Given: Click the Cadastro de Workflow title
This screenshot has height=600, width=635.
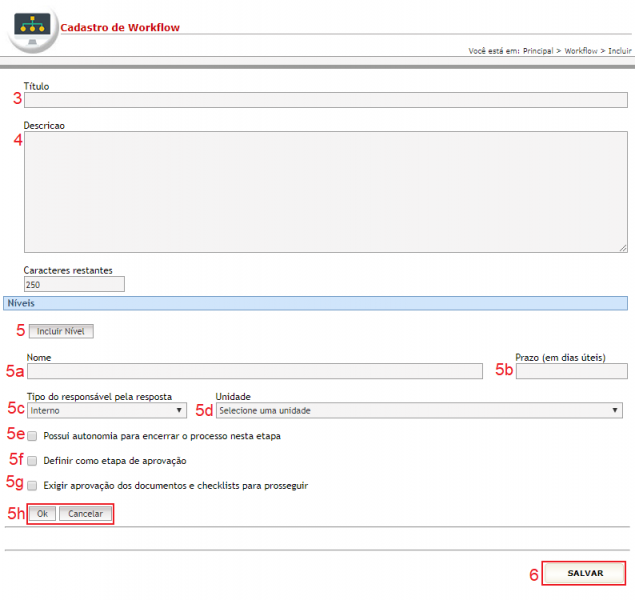Looking at the screenshot, I should click(120, 28).
